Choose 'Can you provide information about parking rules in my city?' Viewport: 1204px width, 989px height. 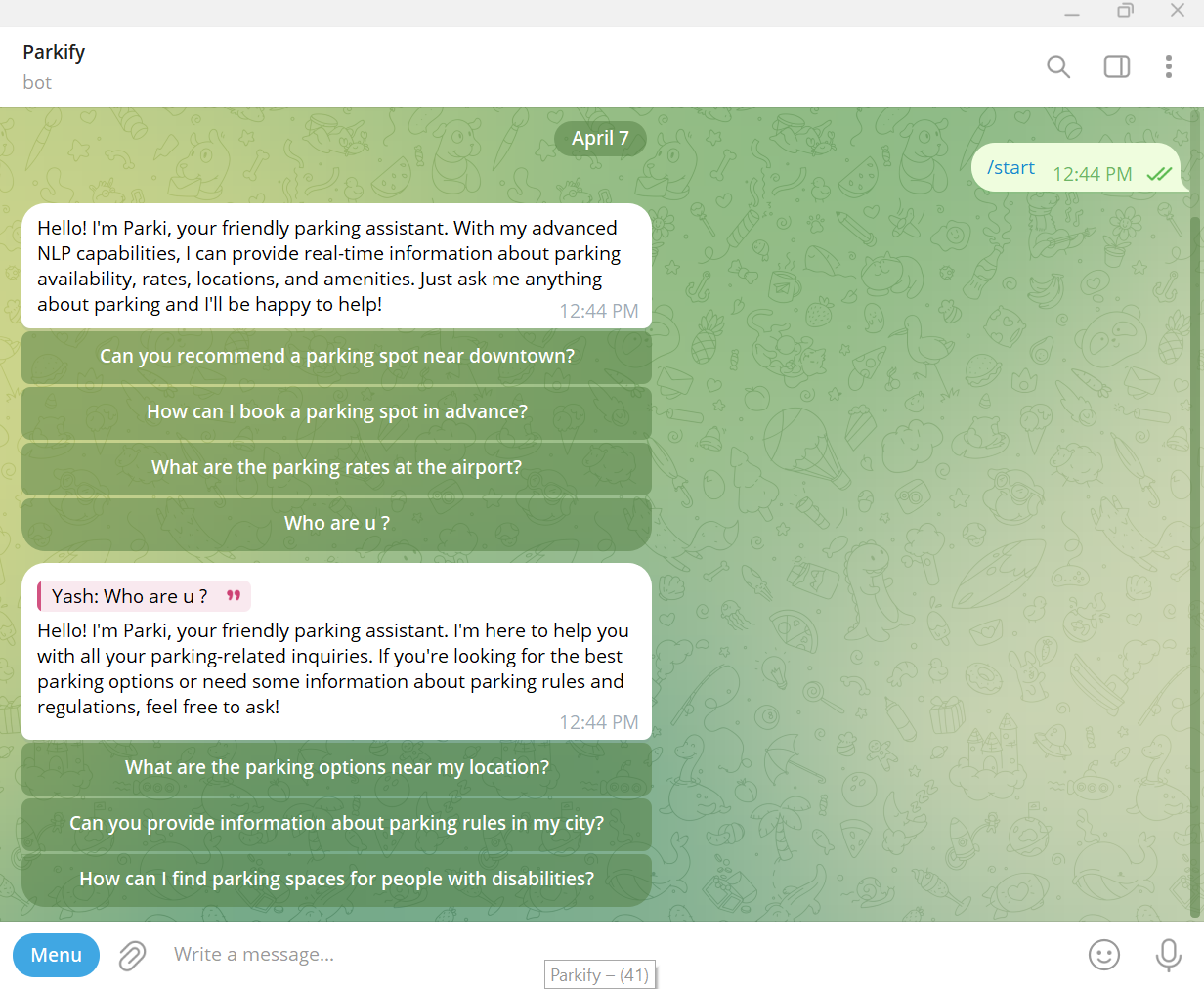pos(336,824)
